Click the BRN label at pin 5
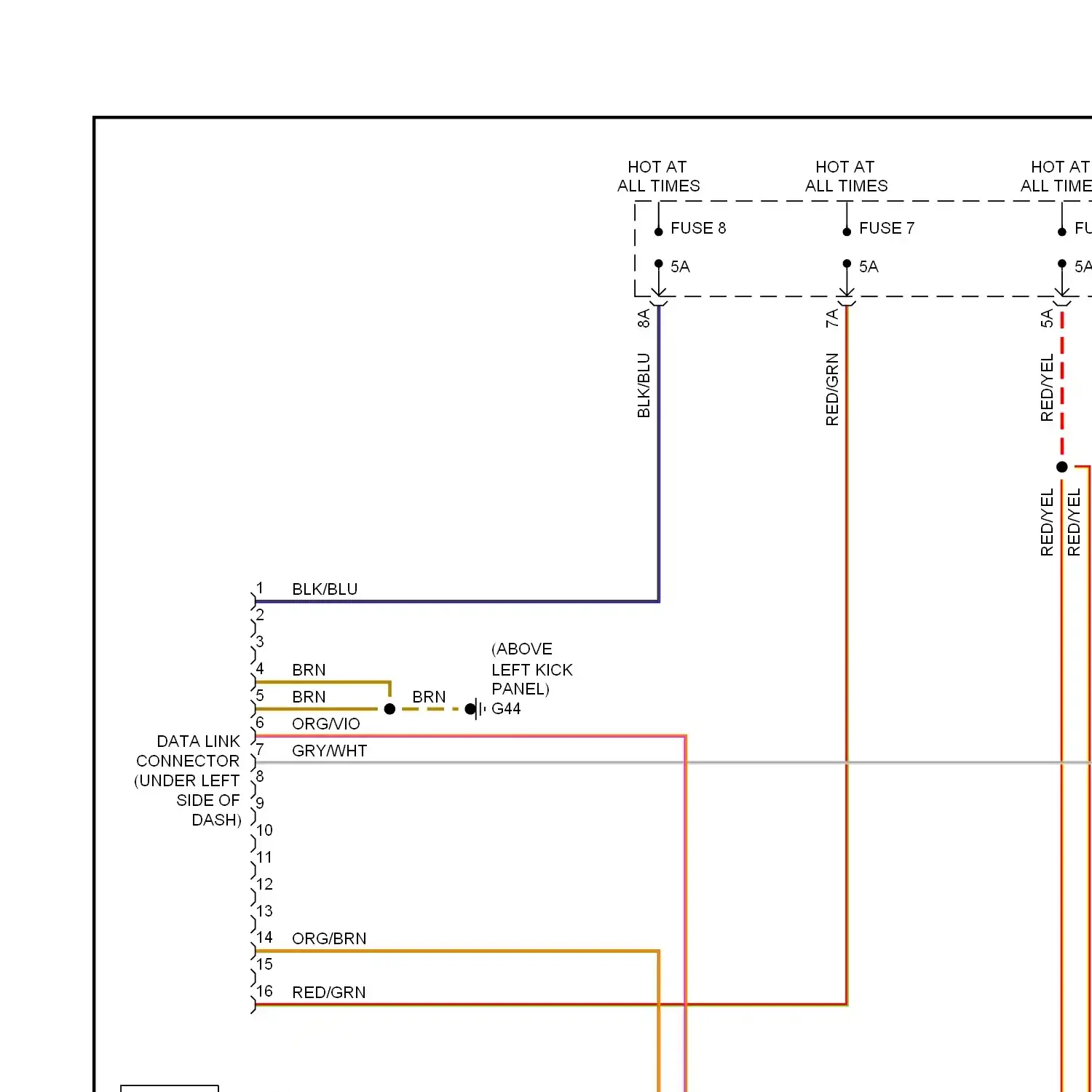Image resolution: width=1092 pixels, height=1092 pixels. [309, 697]
